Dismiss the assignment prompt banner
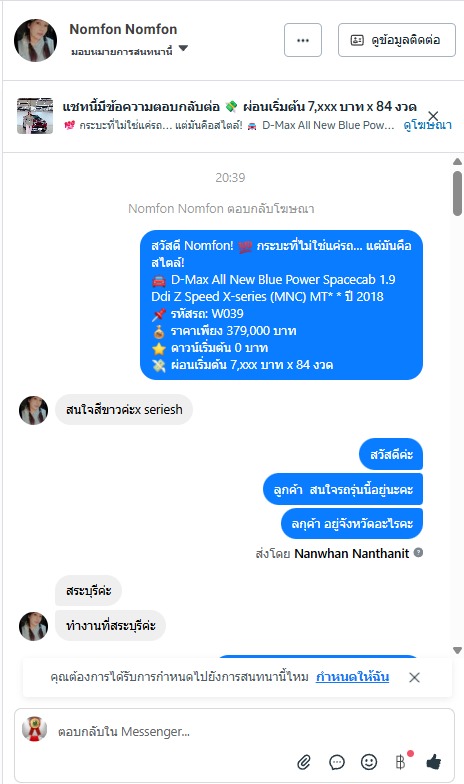This screenshot has width=464, height=784. pyautogui.click(x=414, y=678)
